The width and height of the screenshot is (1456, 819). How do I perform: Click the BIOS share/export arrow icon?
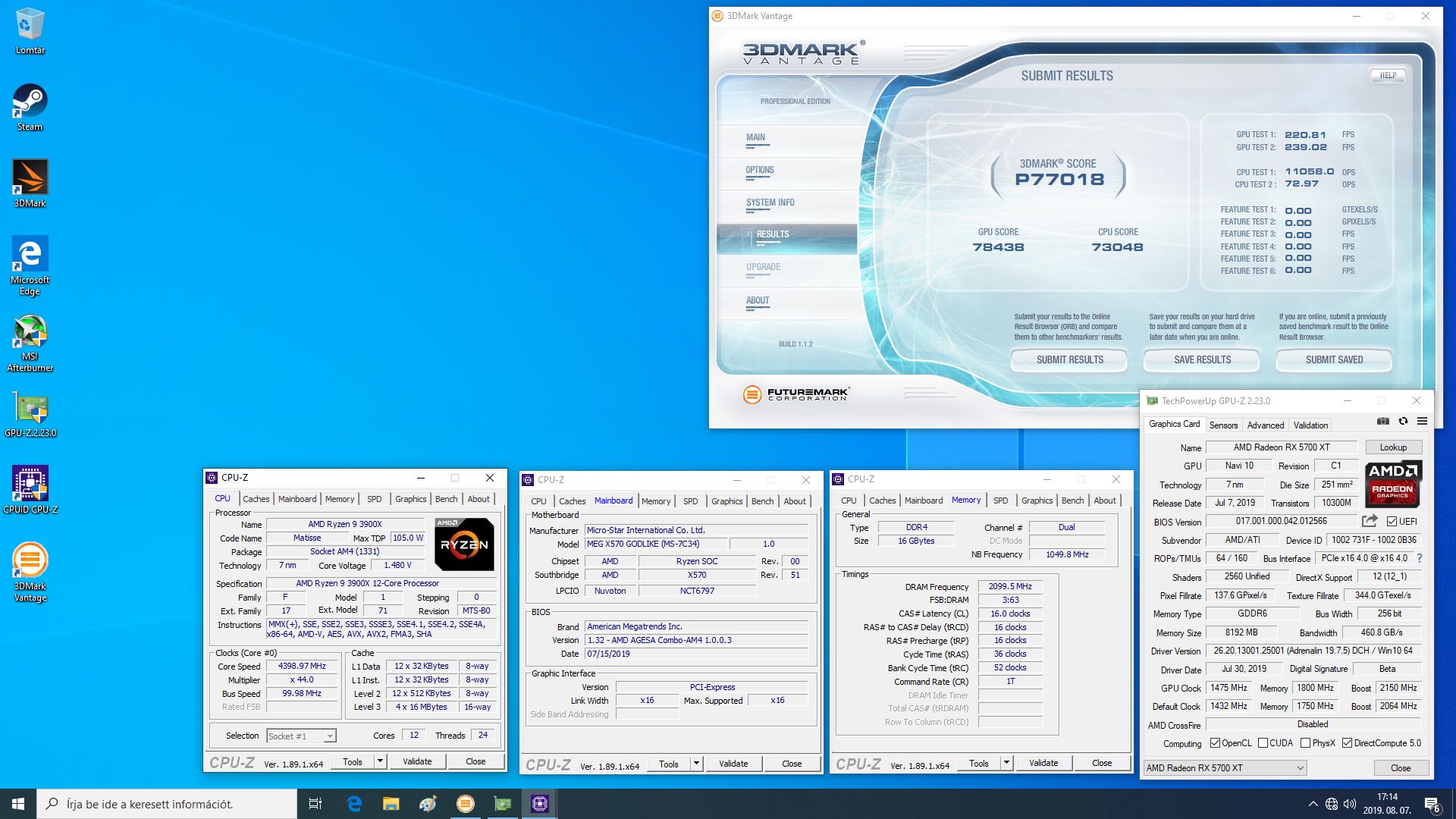point(1370,521)
